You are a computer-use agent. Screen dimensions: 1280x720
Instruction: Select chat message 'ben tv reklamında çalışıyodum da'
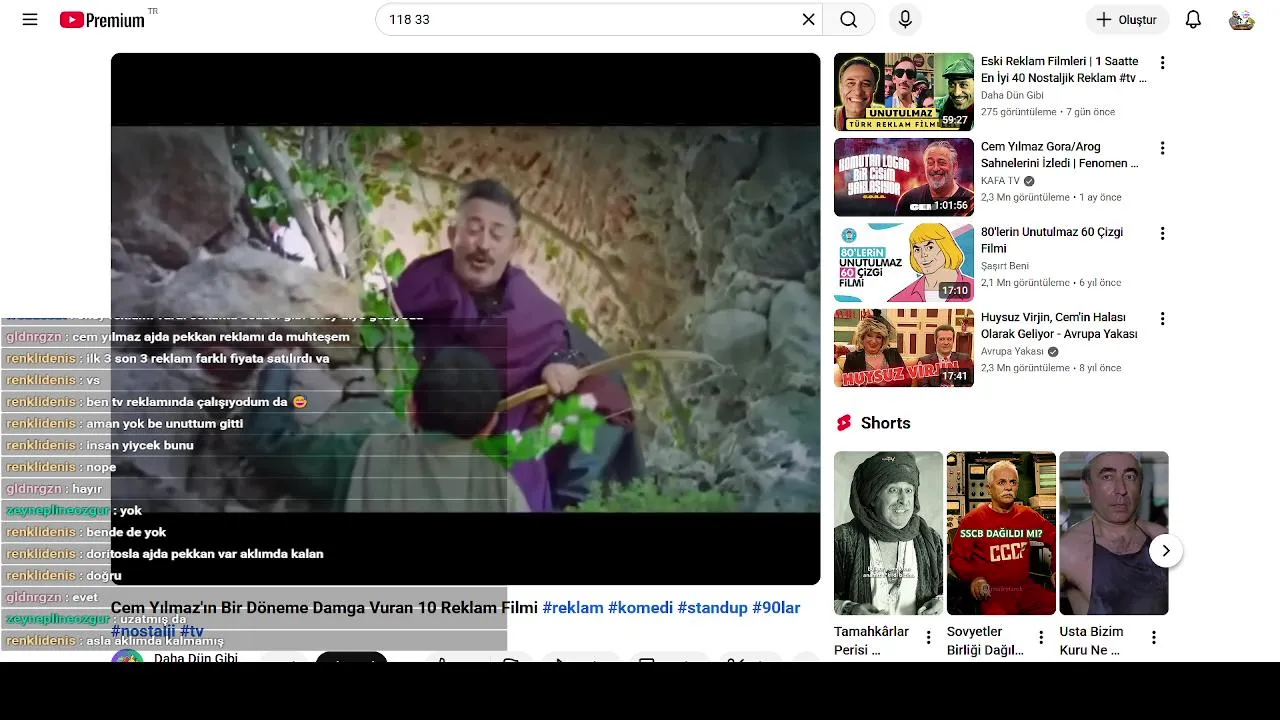[x=196, y=402]
